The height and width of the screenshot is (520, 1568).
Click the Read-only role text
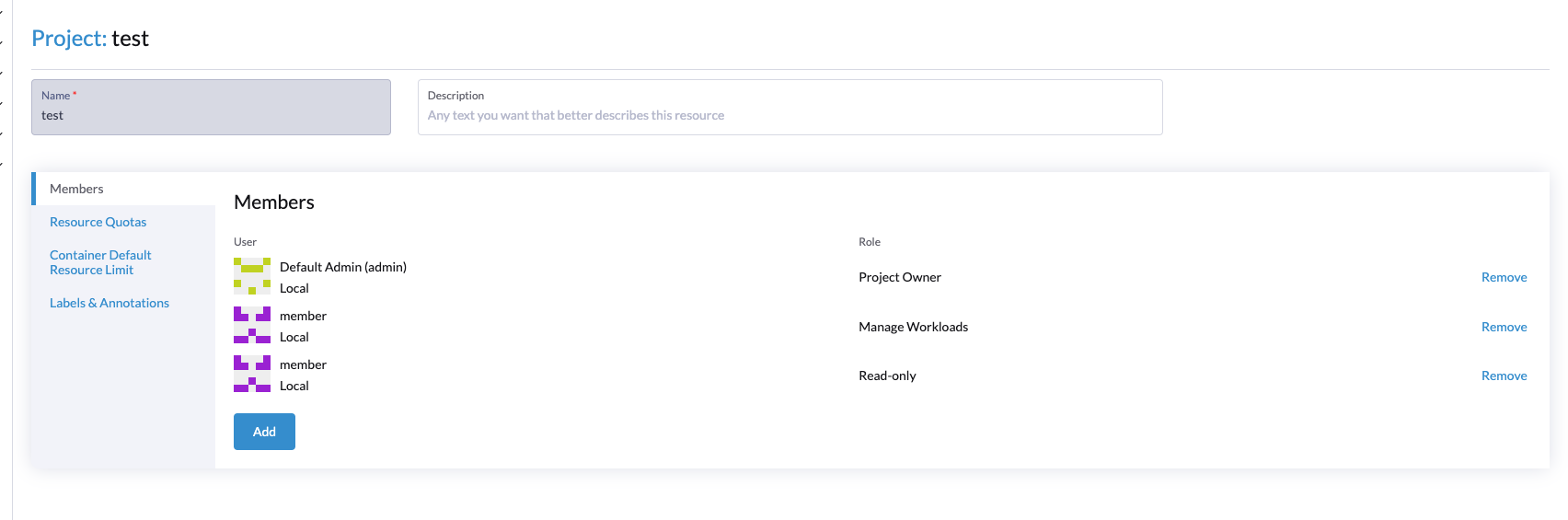click(x=887, y=376)
